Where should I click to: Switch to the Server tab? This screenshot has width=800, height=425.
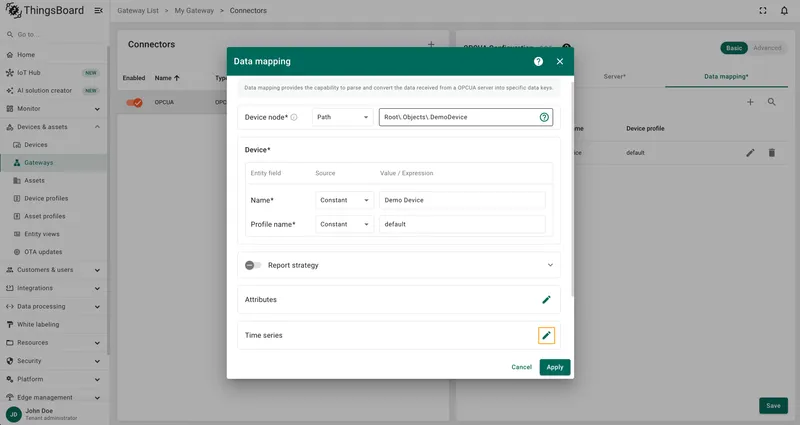click(x=614, y=77)
